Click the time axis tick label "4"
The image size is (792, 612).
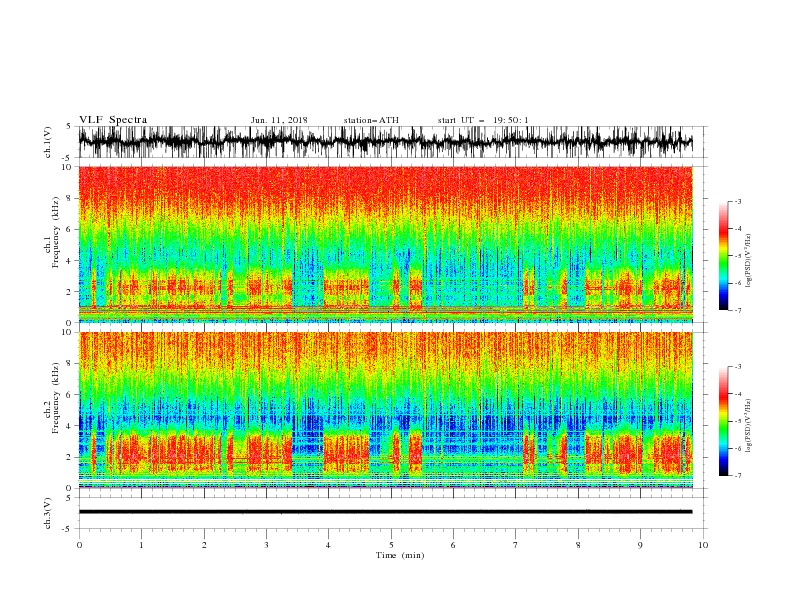coord(328,545)
